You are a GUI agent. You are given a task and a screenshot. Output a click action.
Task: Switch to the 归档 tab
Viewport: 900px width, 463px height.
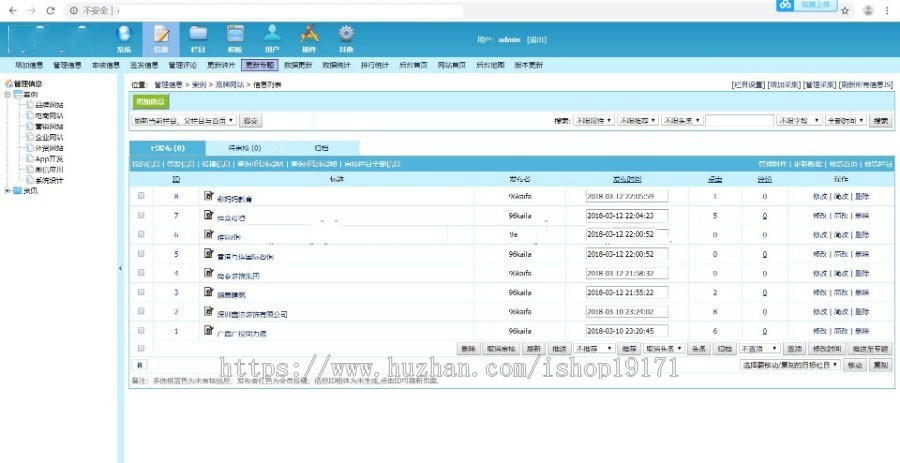point(321,148)
